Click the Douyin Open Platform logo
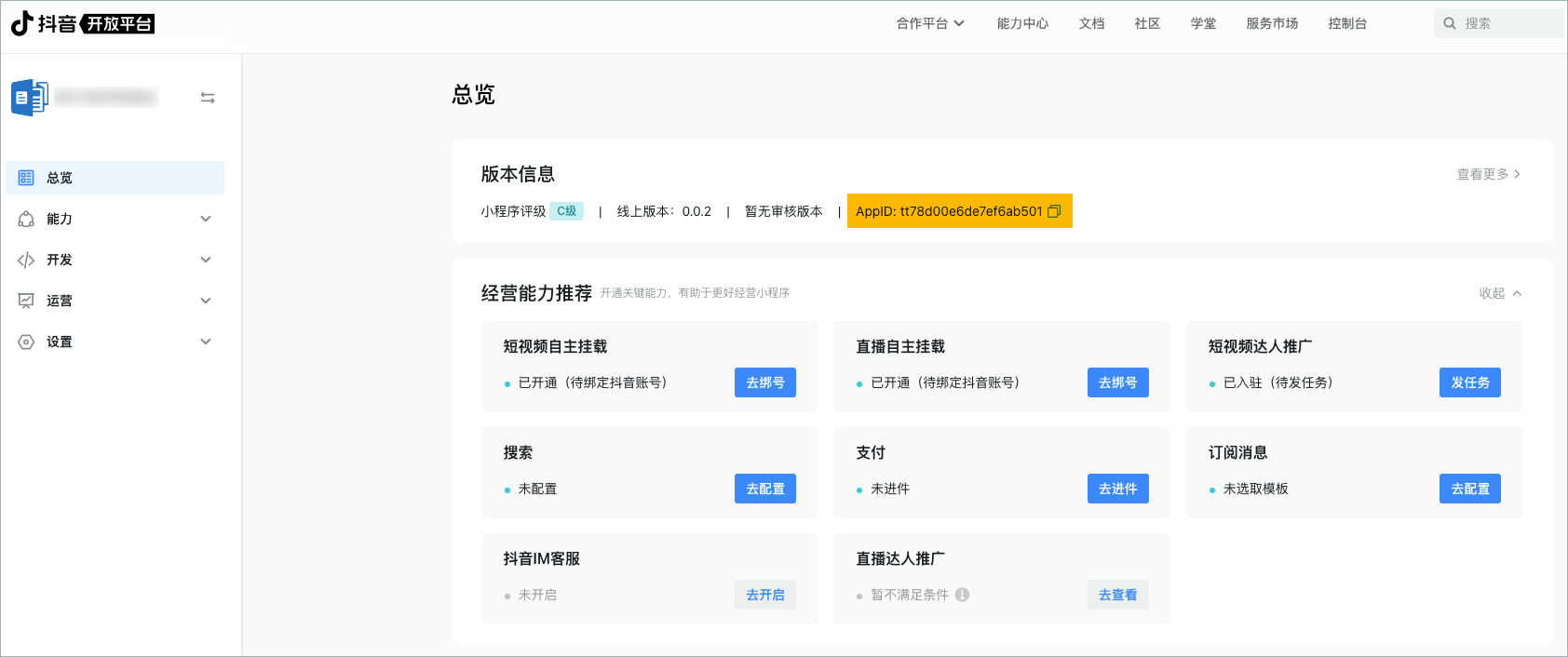The image size is (1568, 657). (x=83, y=23)
